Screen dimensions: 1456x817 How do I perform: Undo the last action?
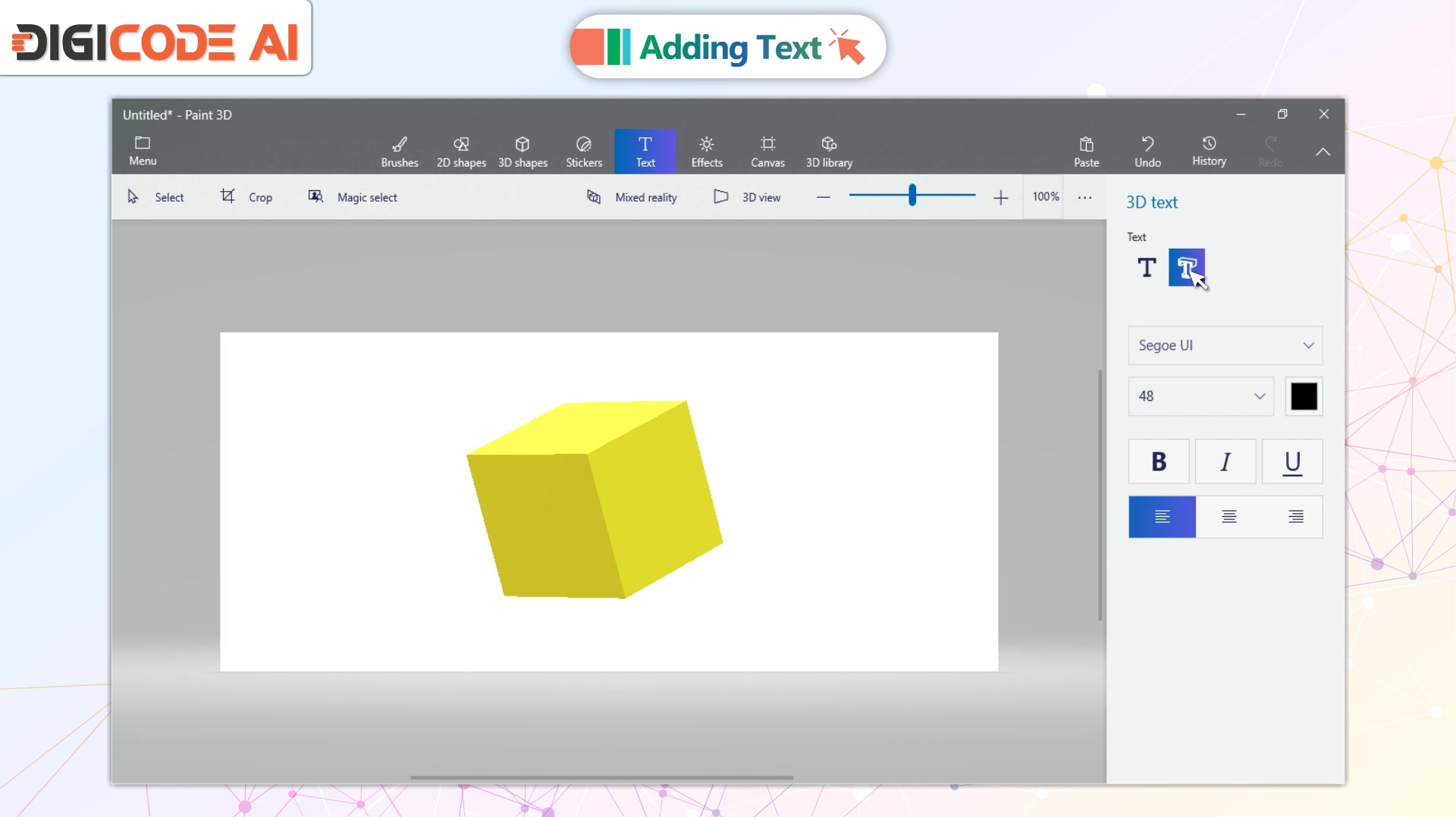pos(1147,152)
